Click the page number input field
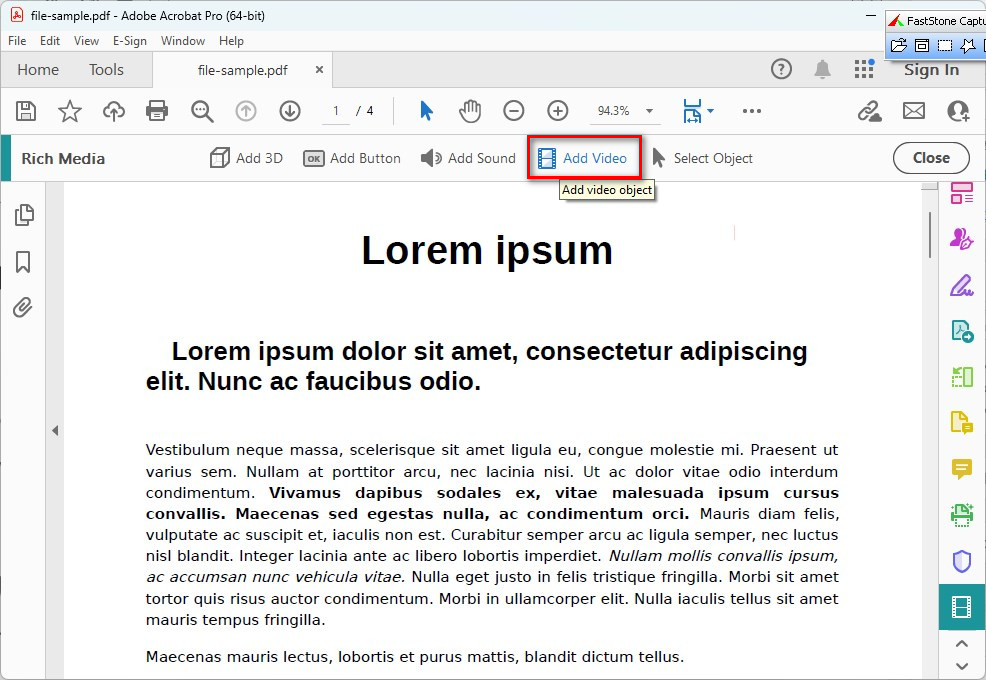 pyautogui.click(x=337, y=111)
